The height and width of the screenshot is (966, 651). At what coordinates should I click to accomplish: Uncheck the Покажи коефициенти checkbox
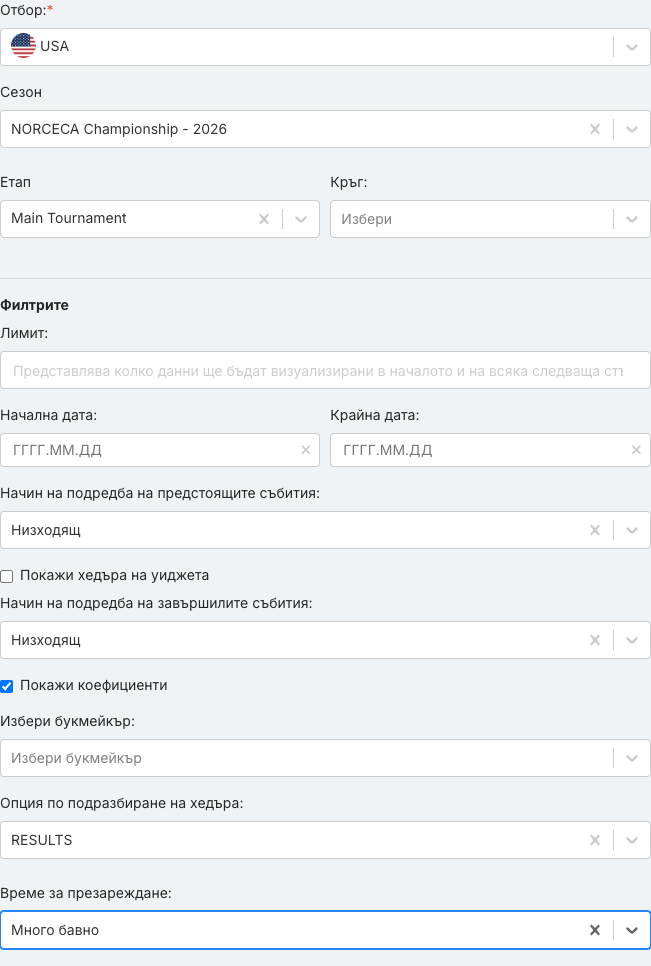coord(7,686)
